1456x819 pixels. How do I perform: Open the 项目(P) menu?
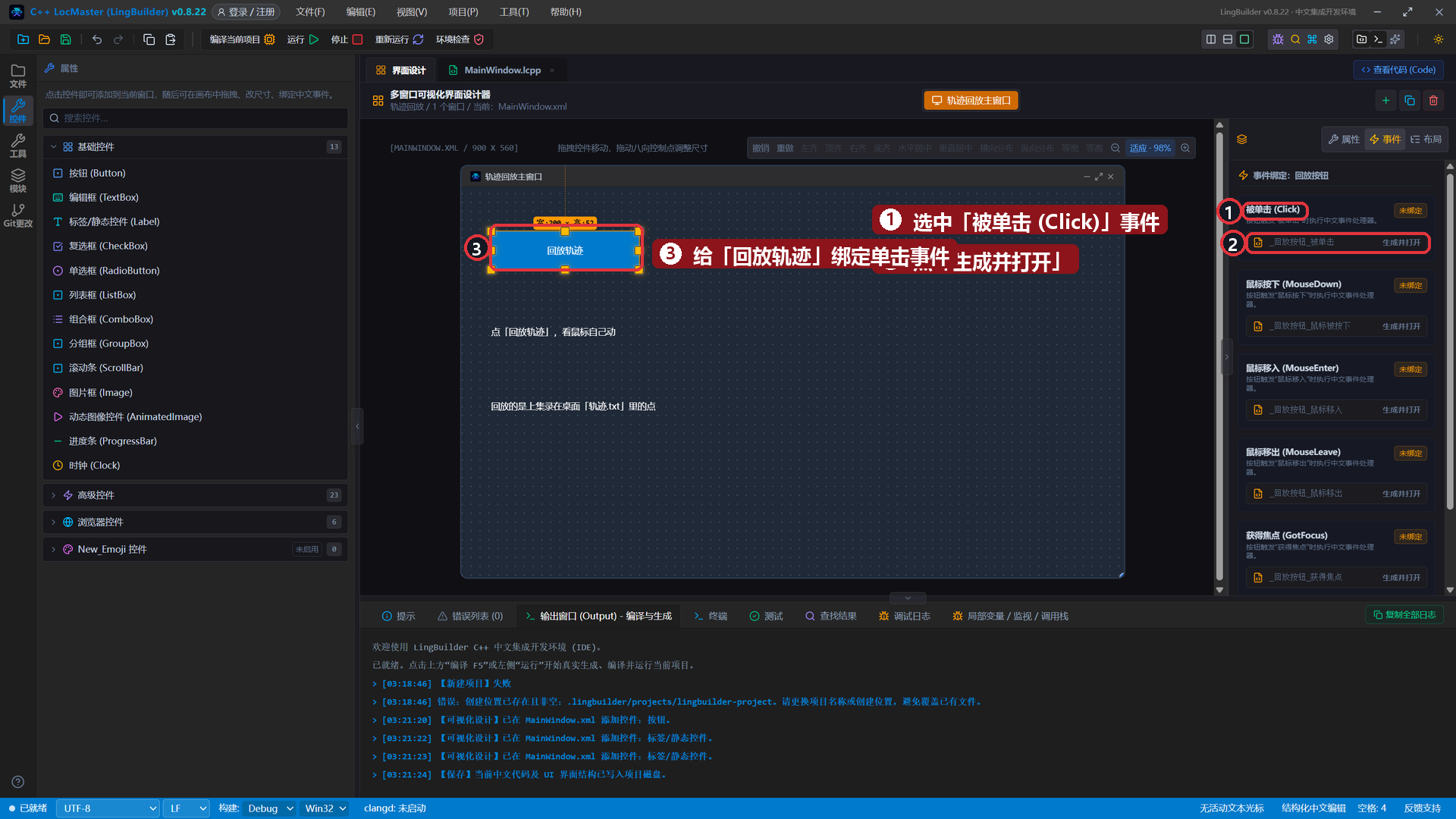(x=463, y=12)
